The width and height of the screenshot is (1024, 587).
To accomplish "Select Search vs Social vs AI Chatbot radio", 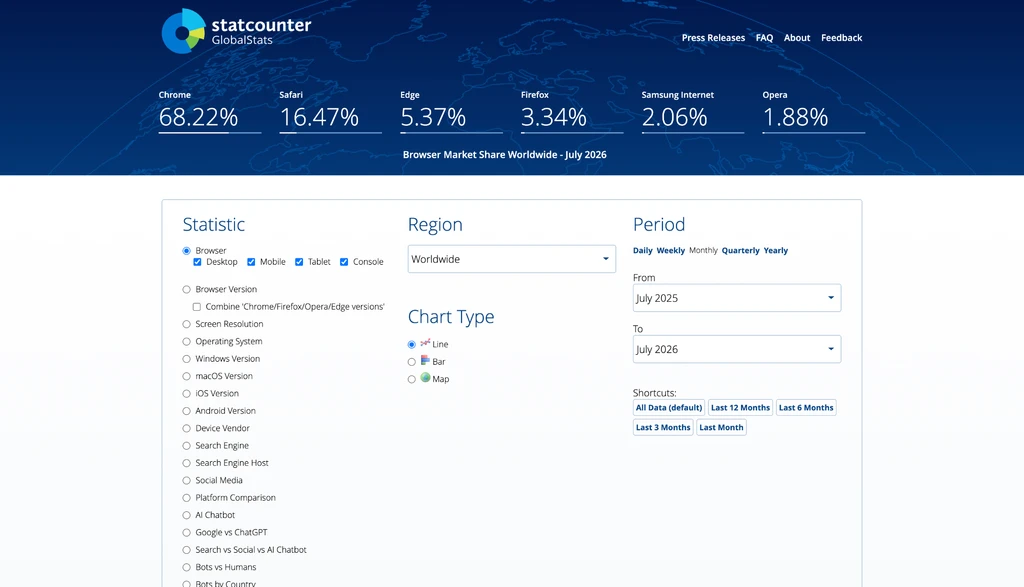I will (187, 550).
